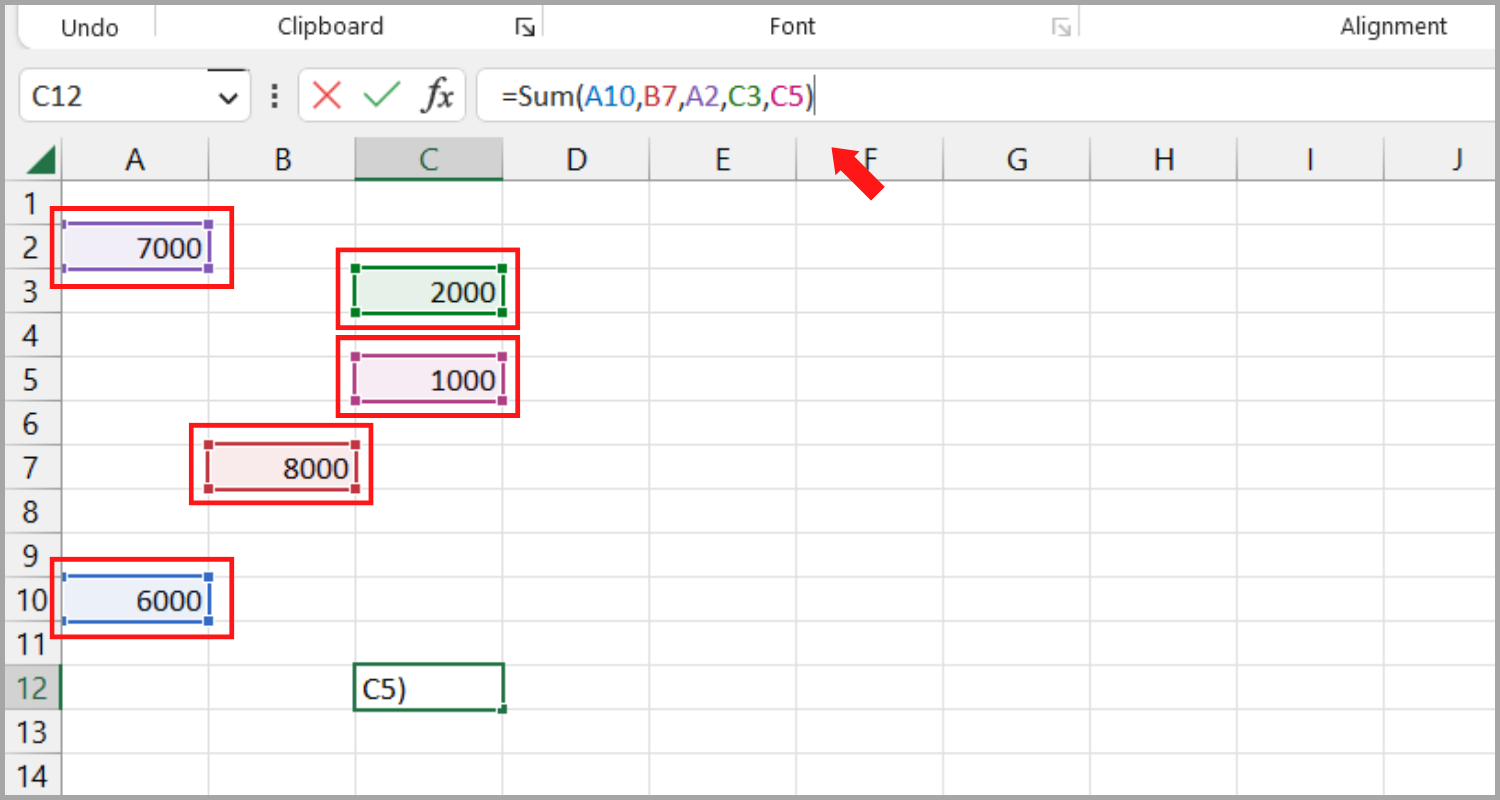This screenshot has width=1500, height=800.
Task: Click the Clipboard group label
Action: point(330,27)
